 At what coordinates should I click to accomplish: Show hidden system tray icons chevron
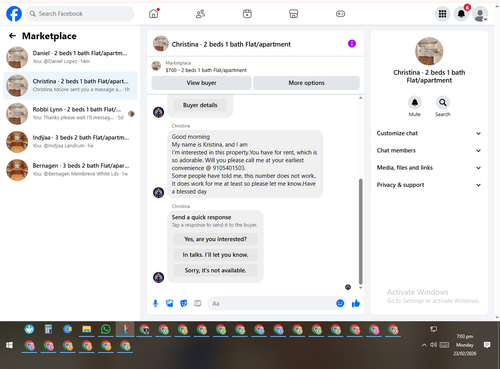pyautogui.click(x=424, y=345)
